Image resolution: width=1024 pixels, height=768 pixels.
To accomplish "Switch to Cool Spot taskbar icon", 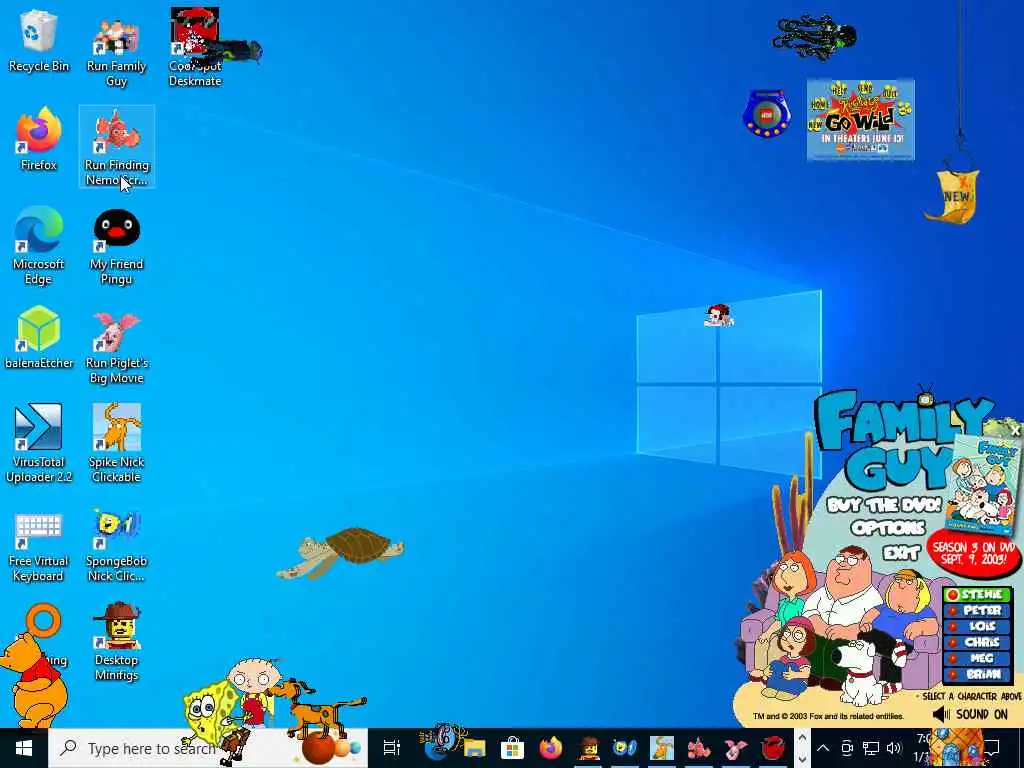I will pos(773,748).
